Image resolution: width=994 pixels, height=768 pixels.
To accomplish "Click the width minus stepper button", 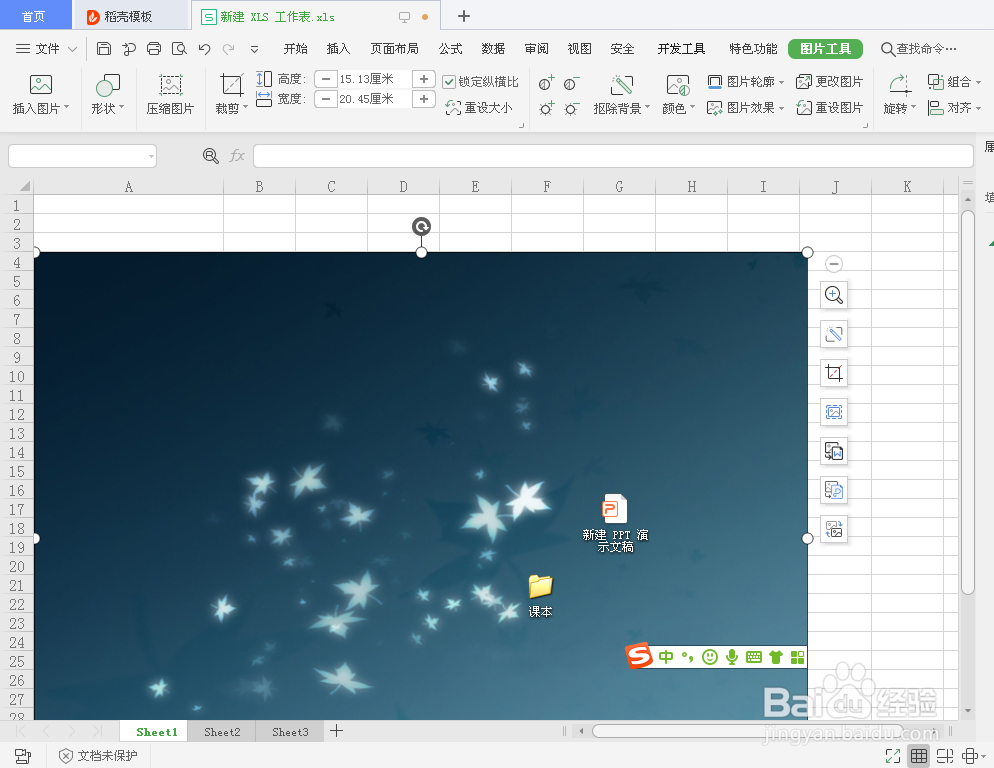I will tap(326, 99).
